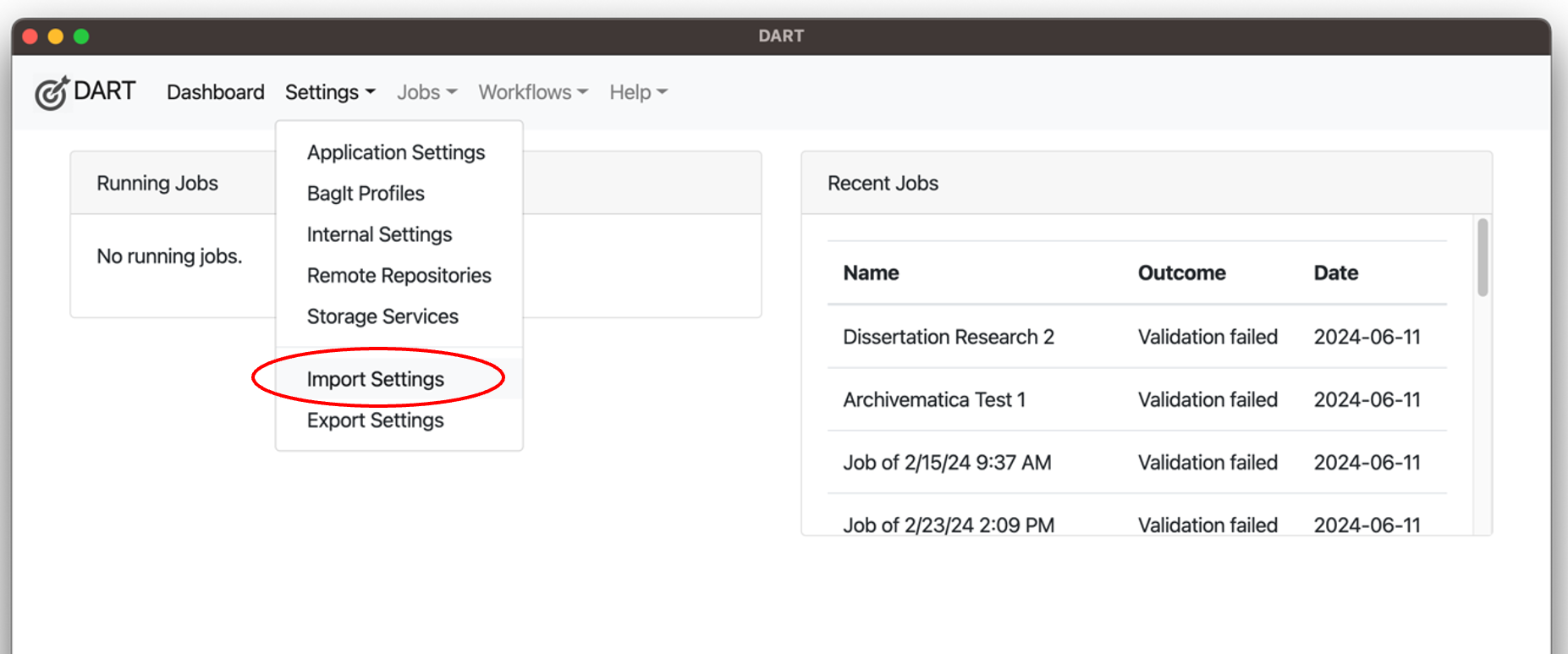This screenshot has width=1568, height=654.
Task: Choose BagIt Profiles in Settings menu
Action: click(366, 194)
